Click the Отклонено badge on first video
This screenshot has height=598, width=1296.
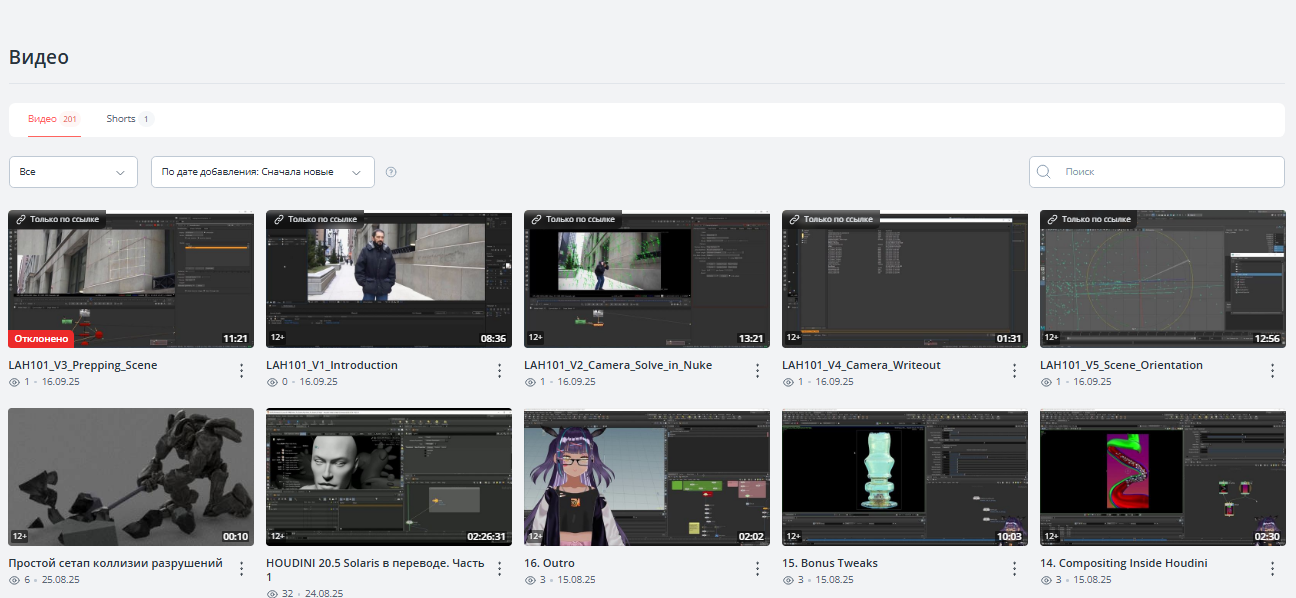tap(42, 339)
